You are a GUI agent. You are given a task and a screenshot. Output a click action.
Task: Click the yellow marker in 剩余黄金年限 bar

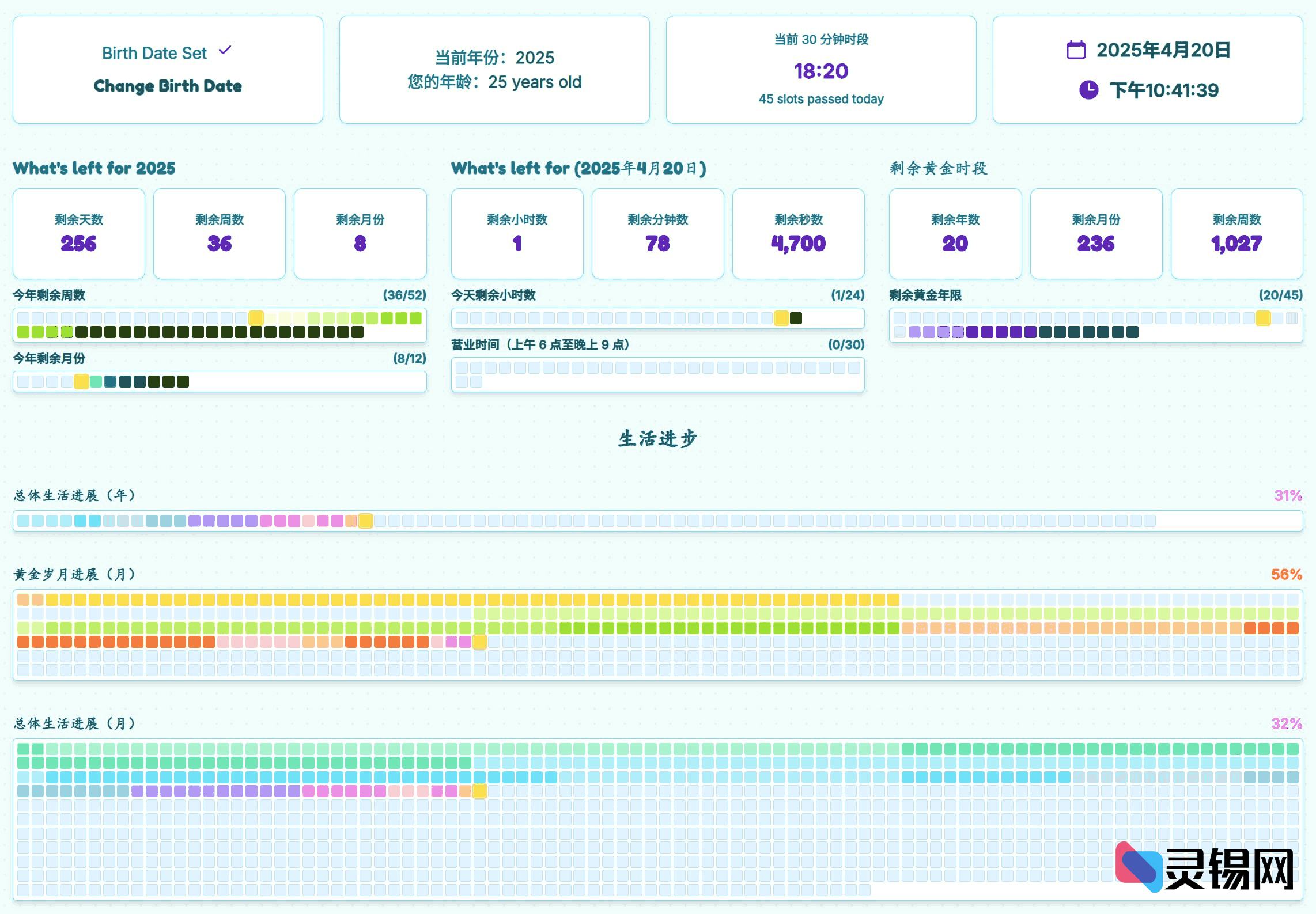(x=1262, y=318)
